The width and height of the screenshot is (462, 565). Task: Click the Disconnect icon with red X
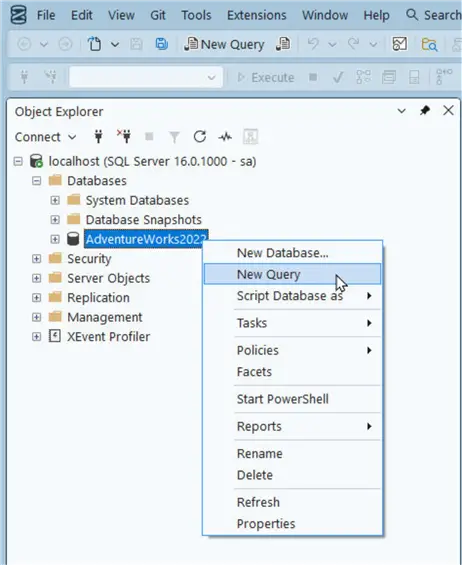pos(124,136)
